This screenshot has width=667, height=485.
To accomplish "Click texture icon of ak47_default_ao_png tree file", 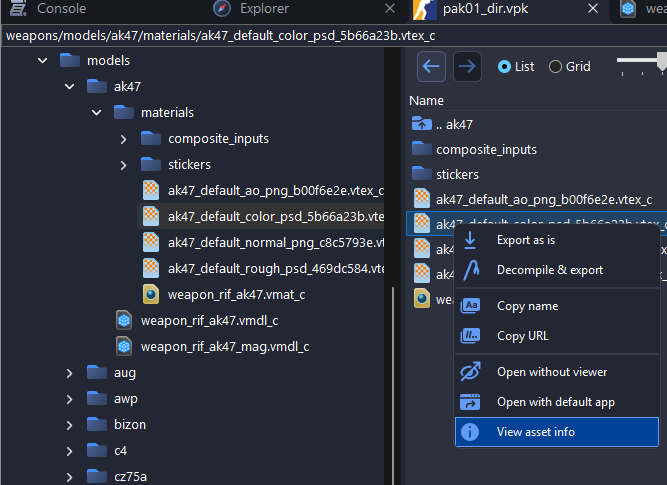I will coord(151,190).
